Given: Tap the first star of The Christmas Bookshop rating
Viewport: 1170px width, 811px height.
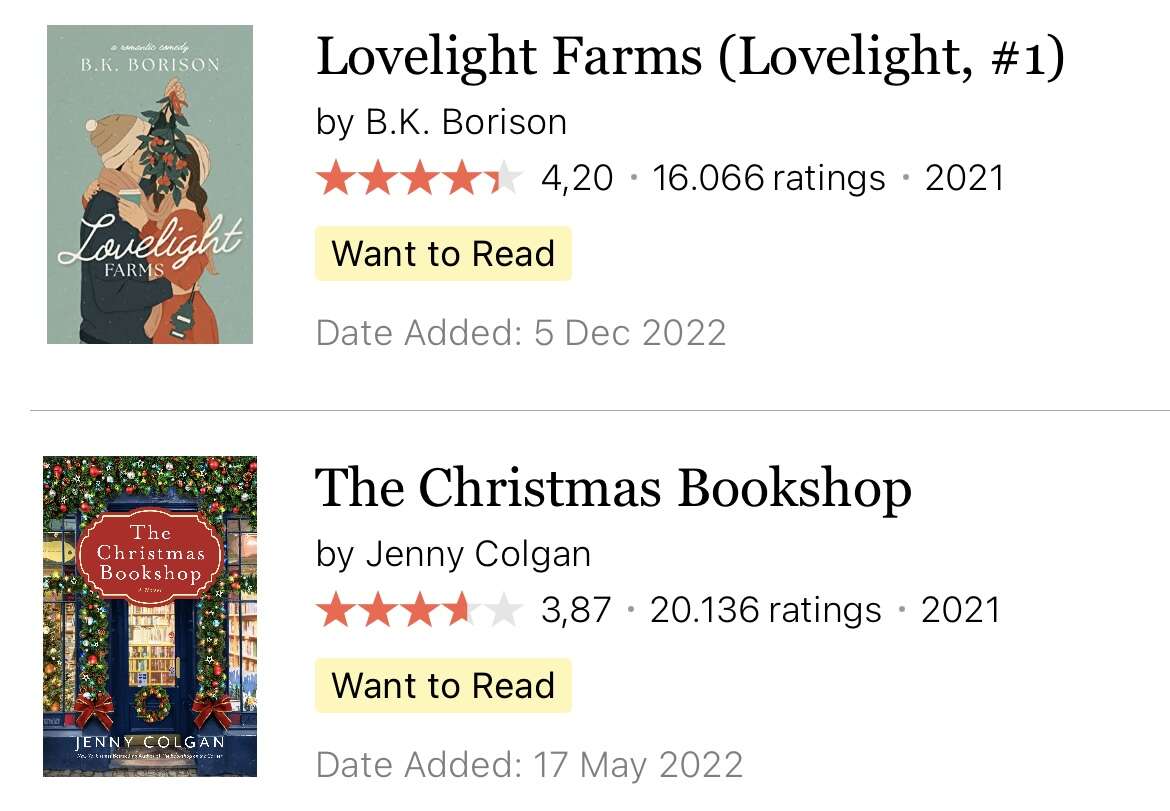Looking at the screenshot, I should pos(335,610).
